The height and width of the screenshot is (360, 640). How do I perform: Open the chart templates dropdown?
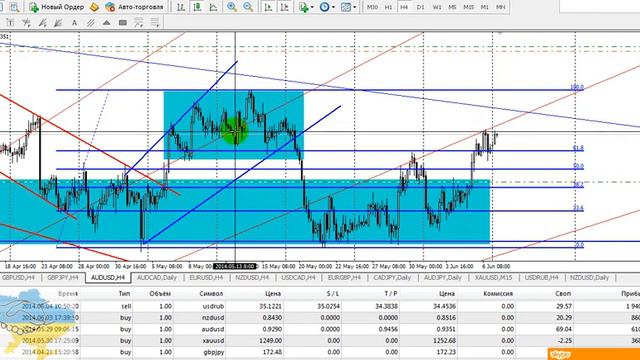pos(348,7)
